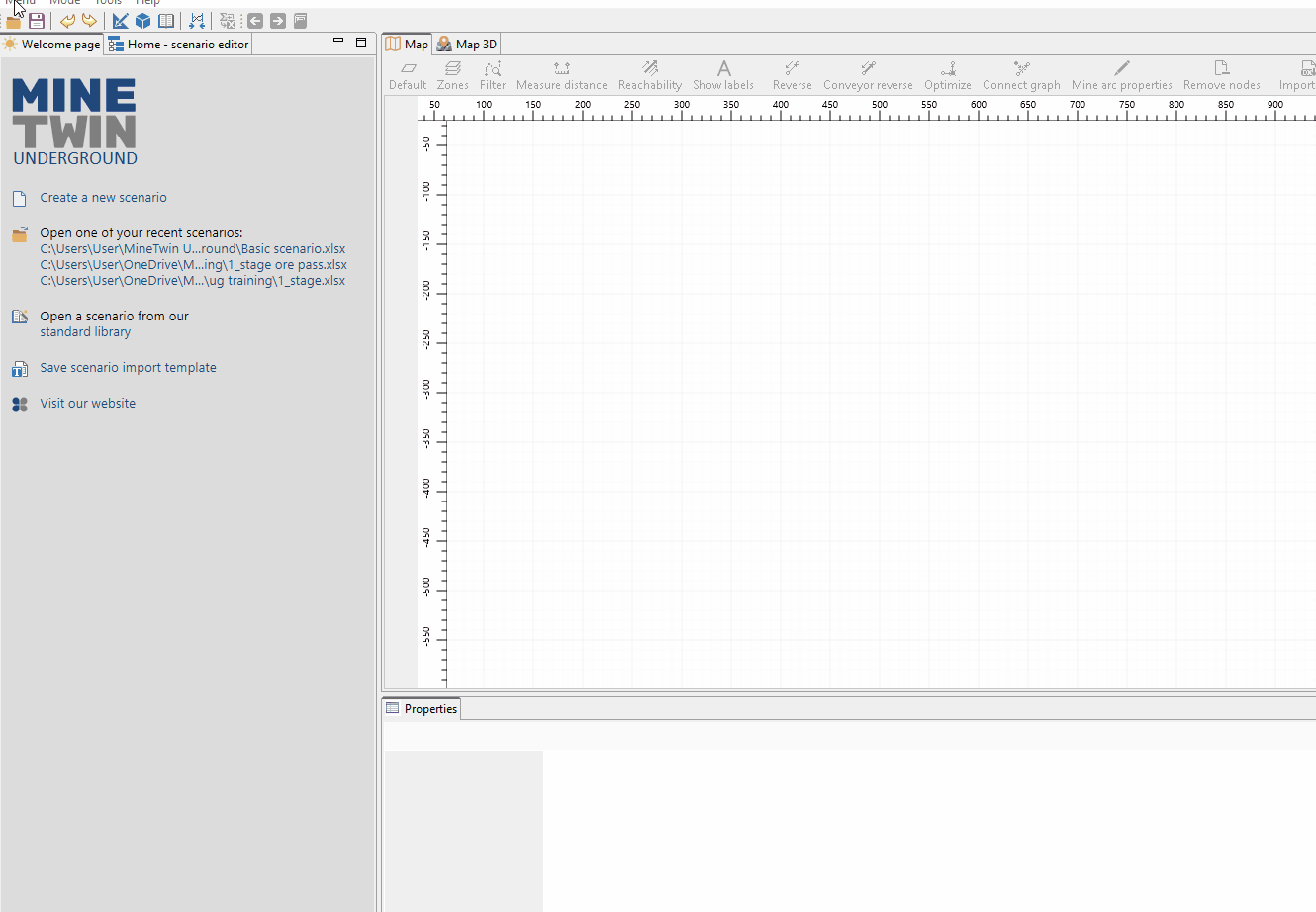Open the Zones map tool
1316x912 pixels.
coord(453,75)
